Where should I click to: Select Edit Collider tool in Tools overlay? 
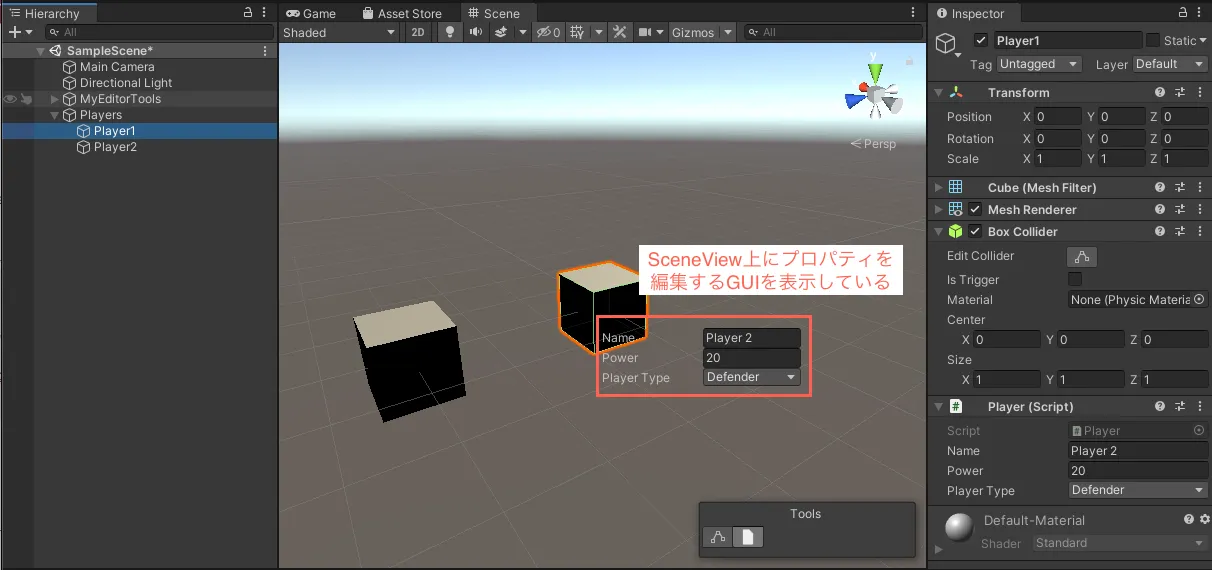[717, 537]
